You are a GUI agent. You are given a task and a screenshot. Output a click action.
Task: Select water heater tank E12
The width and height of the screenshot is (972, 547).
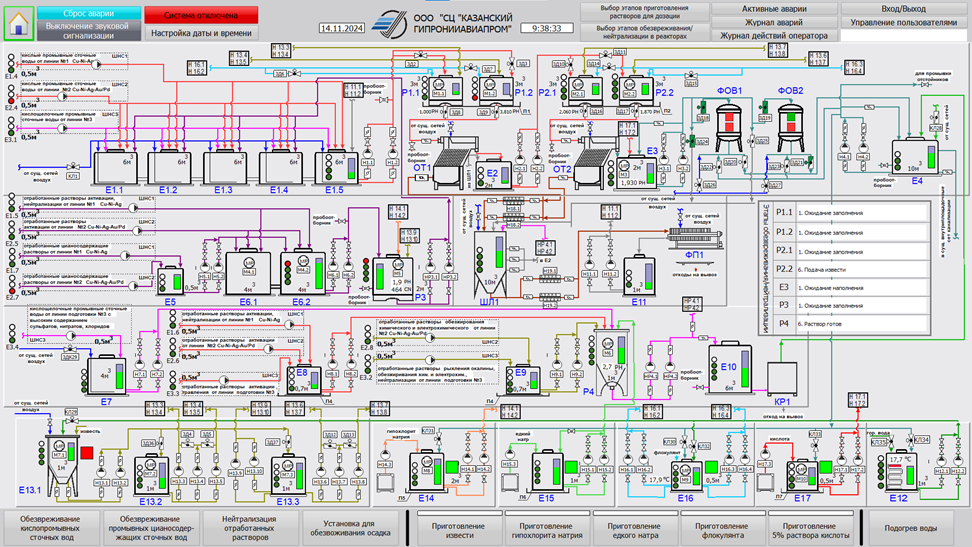click(x=901, y=471)
